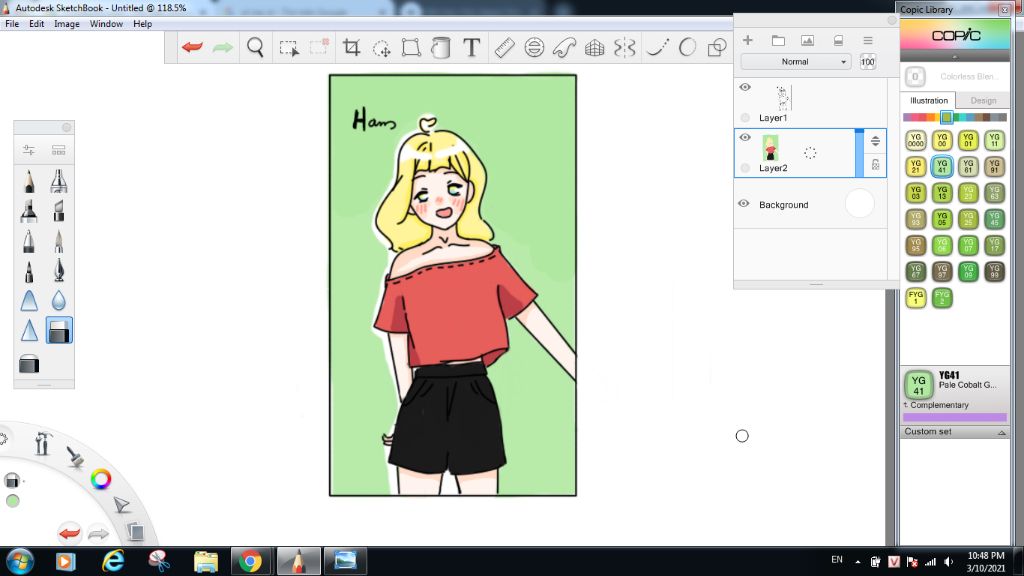
Task: Open the Normal blend mode dropdown
Action: coord(795,62)
